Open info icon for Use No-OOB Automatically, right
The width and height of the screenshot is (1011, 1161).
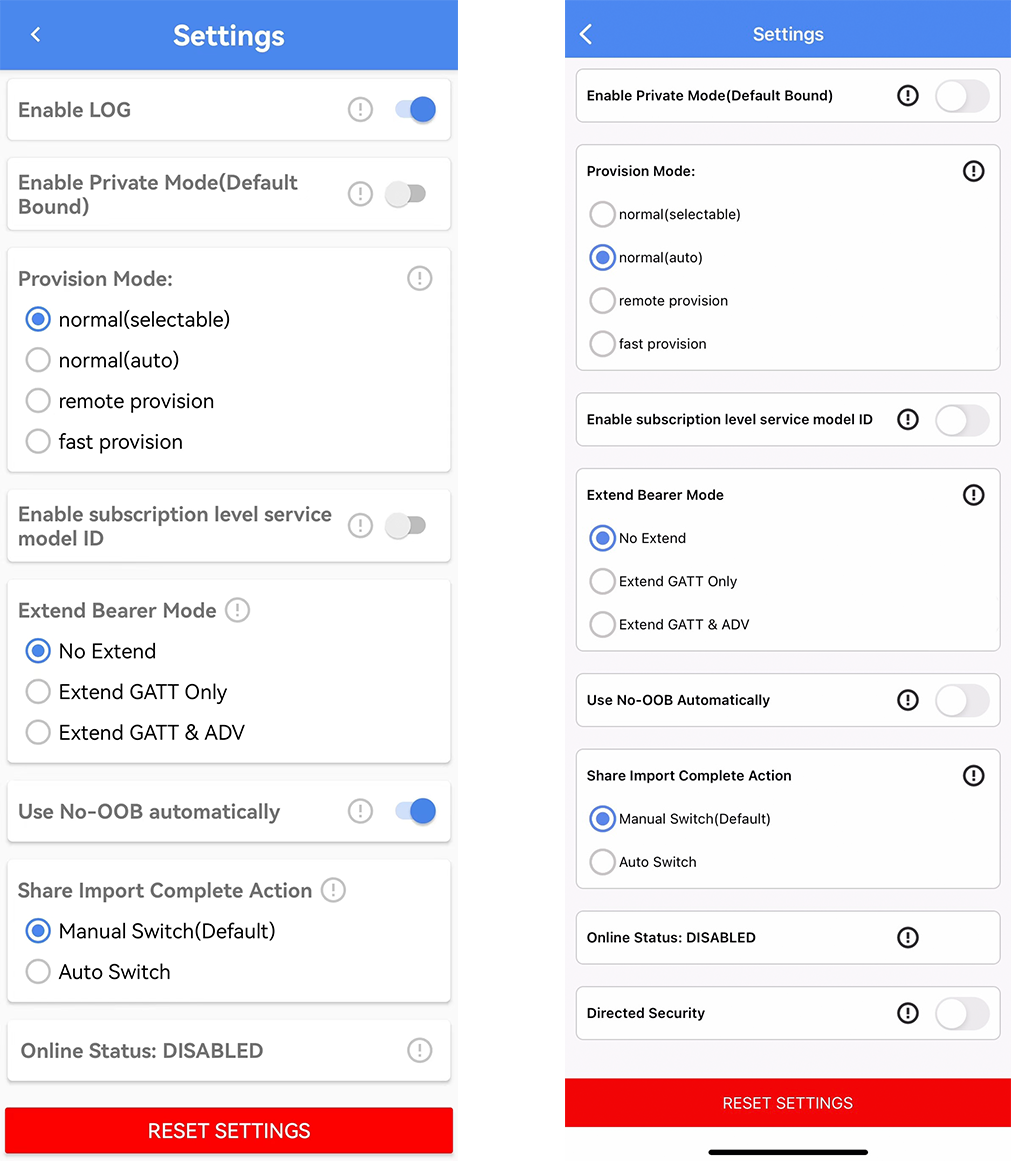[907, 700]
